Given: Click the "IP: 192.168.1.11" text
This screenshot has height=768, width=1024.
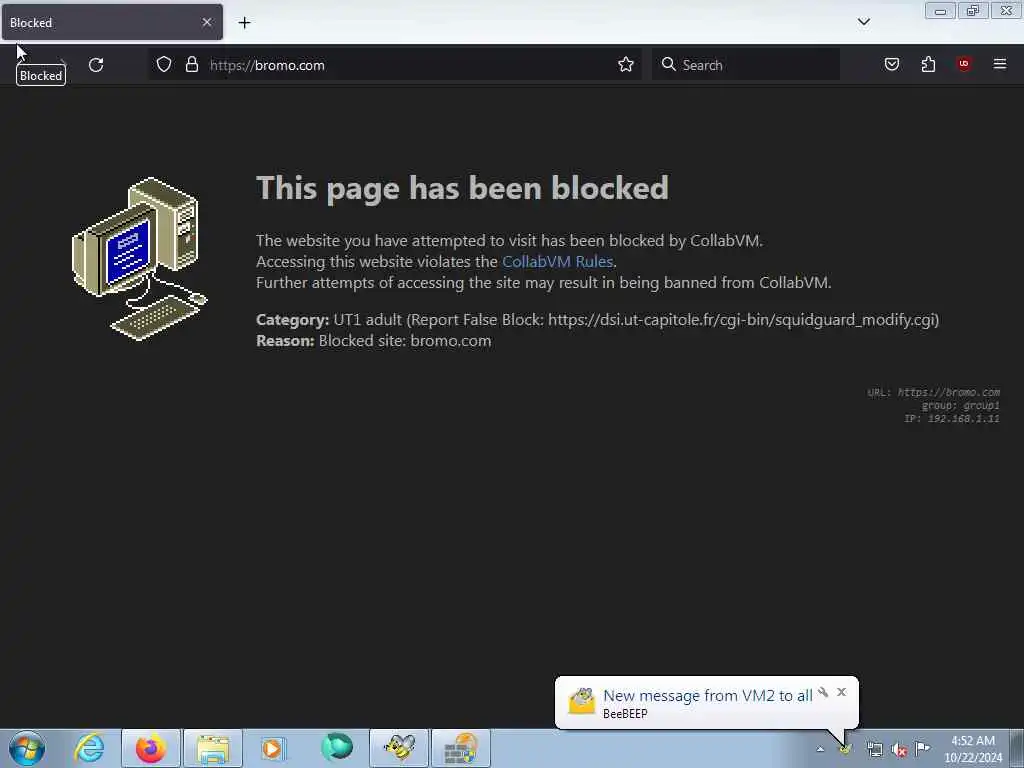Looking at the screenshot, I should [952, 418].
